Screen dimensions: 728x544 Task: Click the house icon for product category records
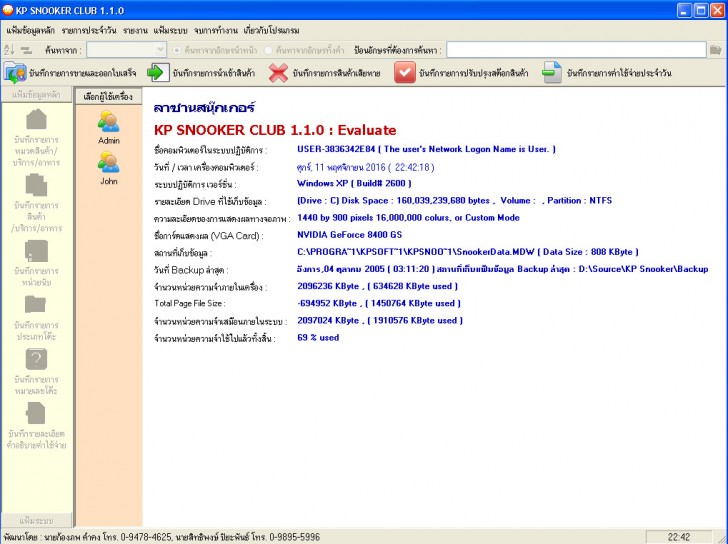click(x=36, y=119)
